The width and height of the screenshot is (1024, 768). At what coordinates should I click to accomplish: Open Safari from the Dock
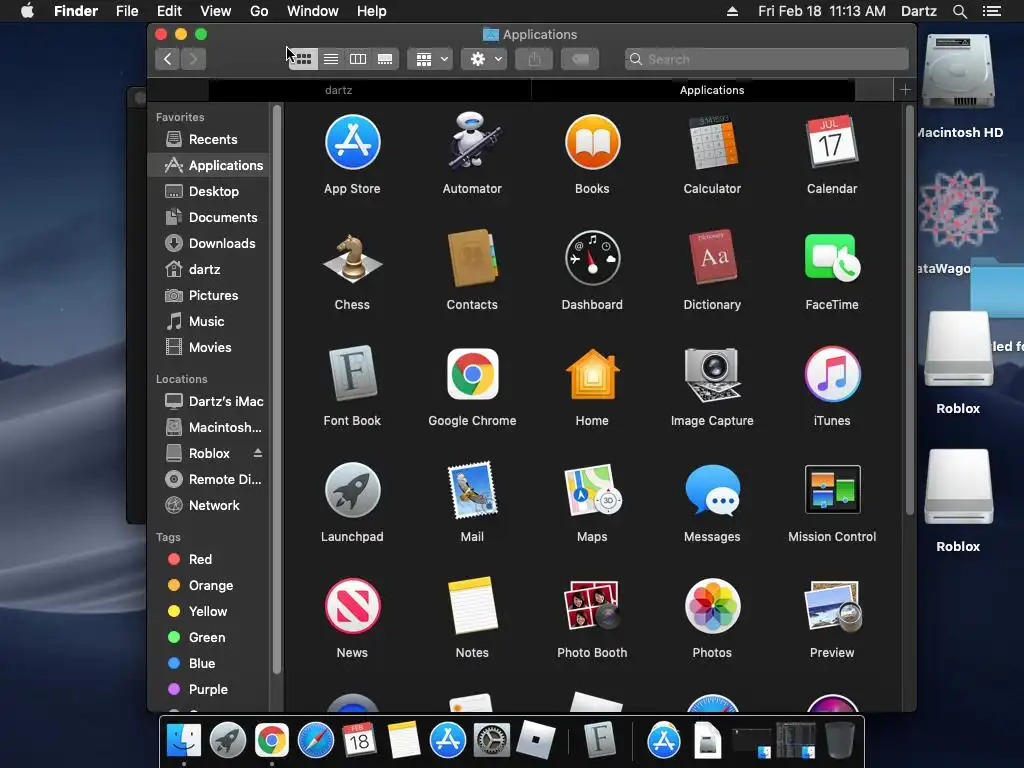coord(316,741)
